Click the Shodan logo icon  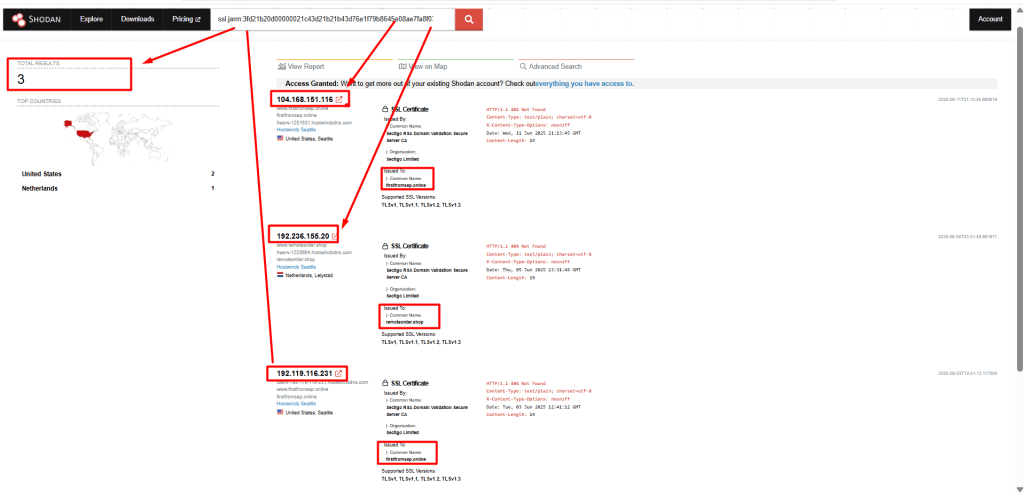click(x=20, y=20)
